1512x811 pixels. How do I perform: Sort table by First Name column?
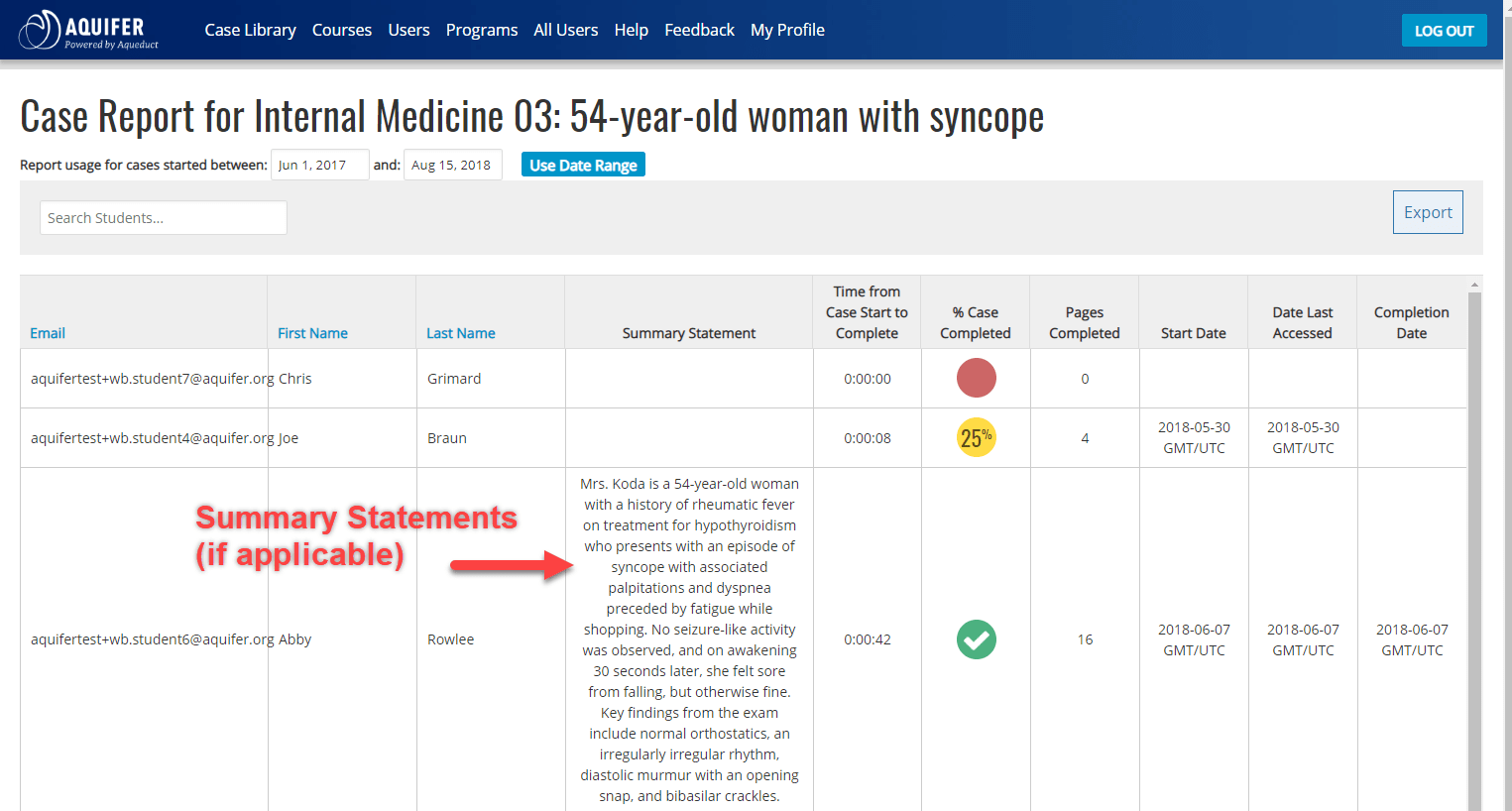click(312, 333)
